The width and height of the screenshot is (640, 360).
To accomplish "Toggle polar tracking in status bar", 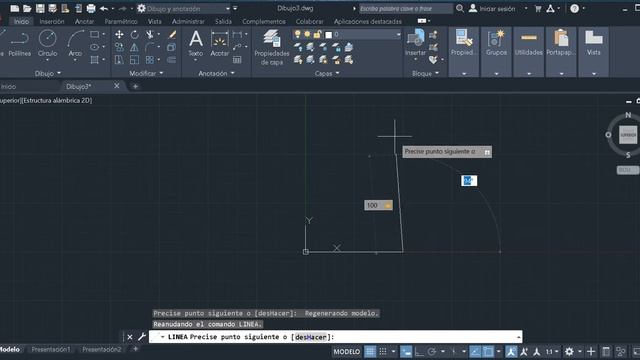I will (x=432, y=351).
